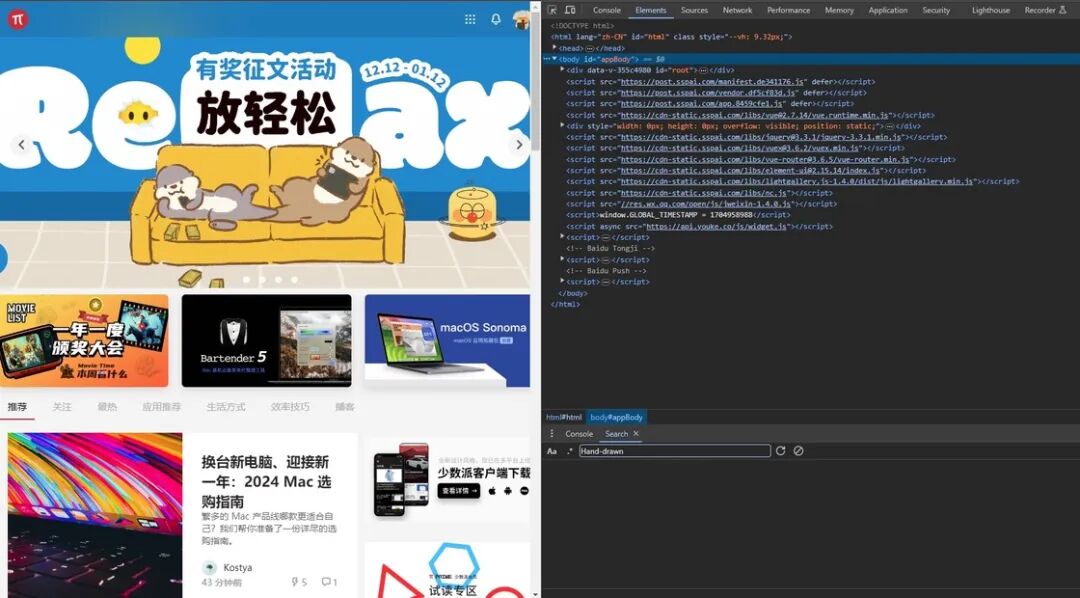The height and width of the screenshot is (598, 1080).
Task: Toggle device toolbar in DevTools
Action: point(570,10)
